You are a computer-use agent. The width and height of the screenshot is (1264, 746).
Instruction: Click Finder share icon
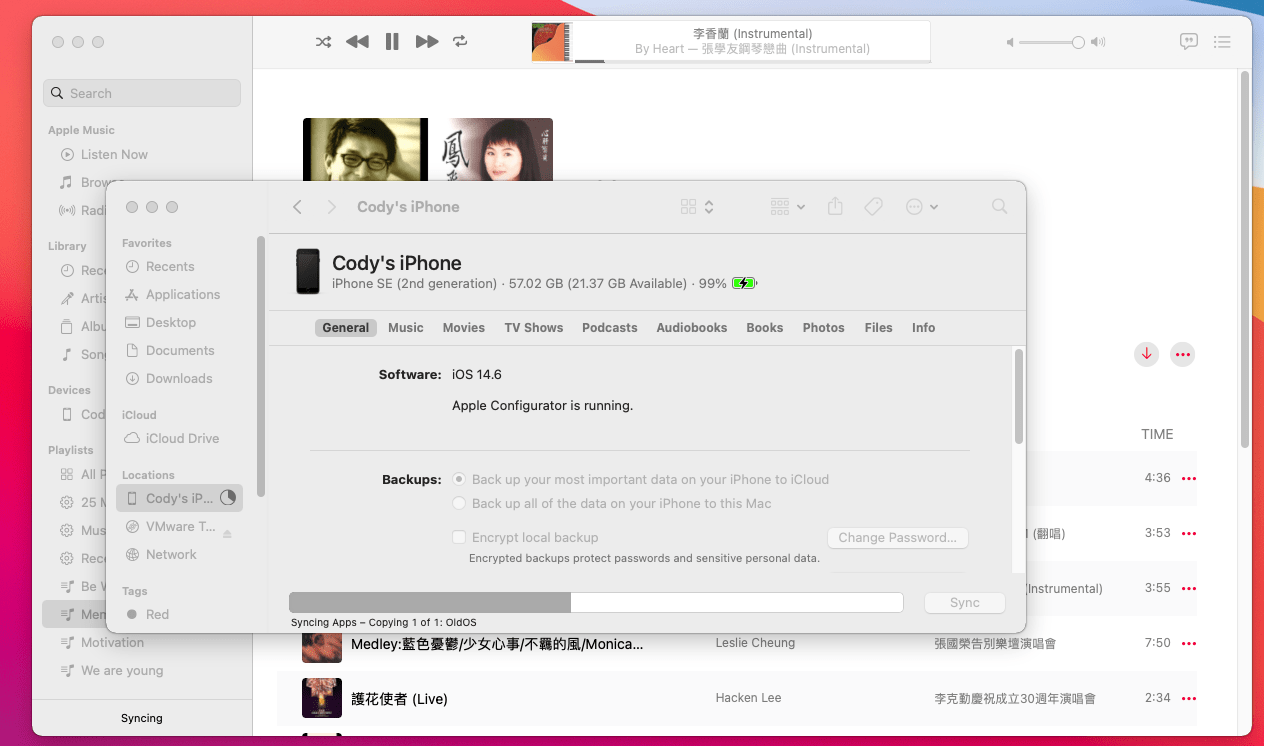point(836,207)
